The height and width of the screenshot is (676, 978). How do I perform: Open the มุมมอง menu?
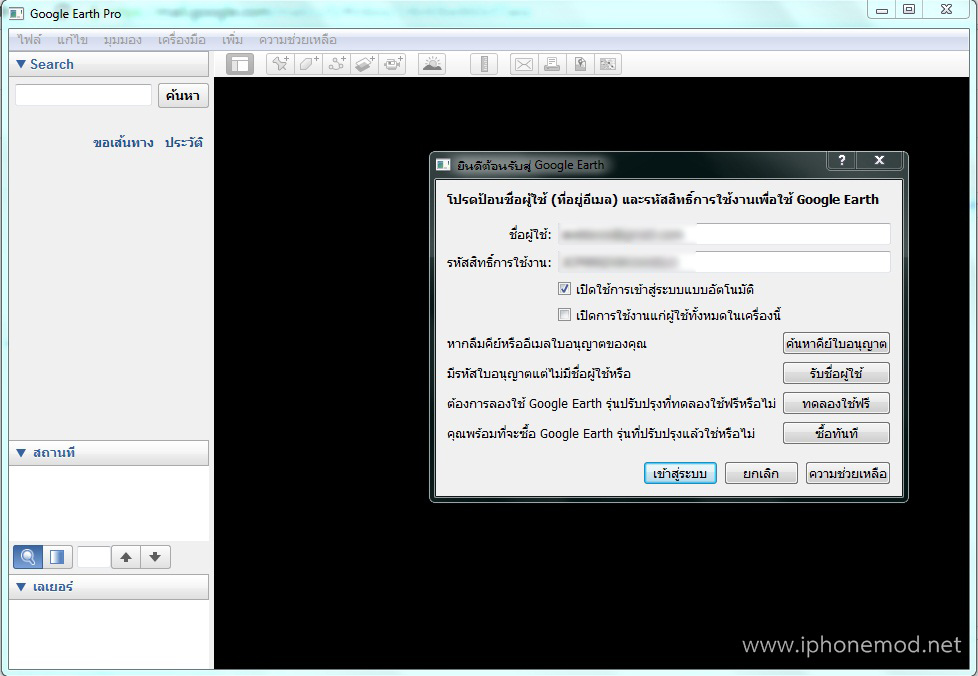pyautogui.click(x=123, y=40)
